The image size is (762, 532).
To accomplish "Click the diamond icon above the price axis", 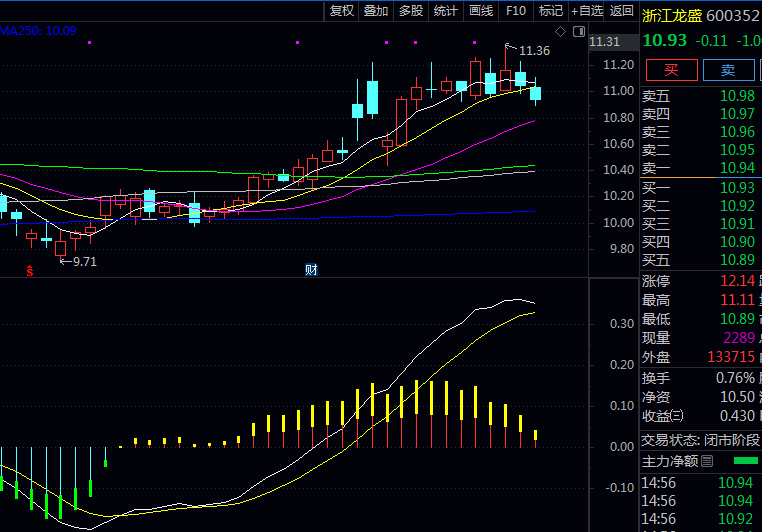I will (x=561, y=32).
